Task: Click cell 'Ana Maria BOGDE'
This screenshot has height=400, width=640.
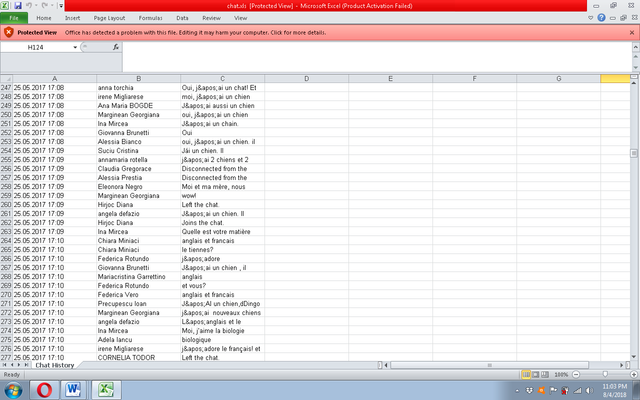Action: point(138,105)
